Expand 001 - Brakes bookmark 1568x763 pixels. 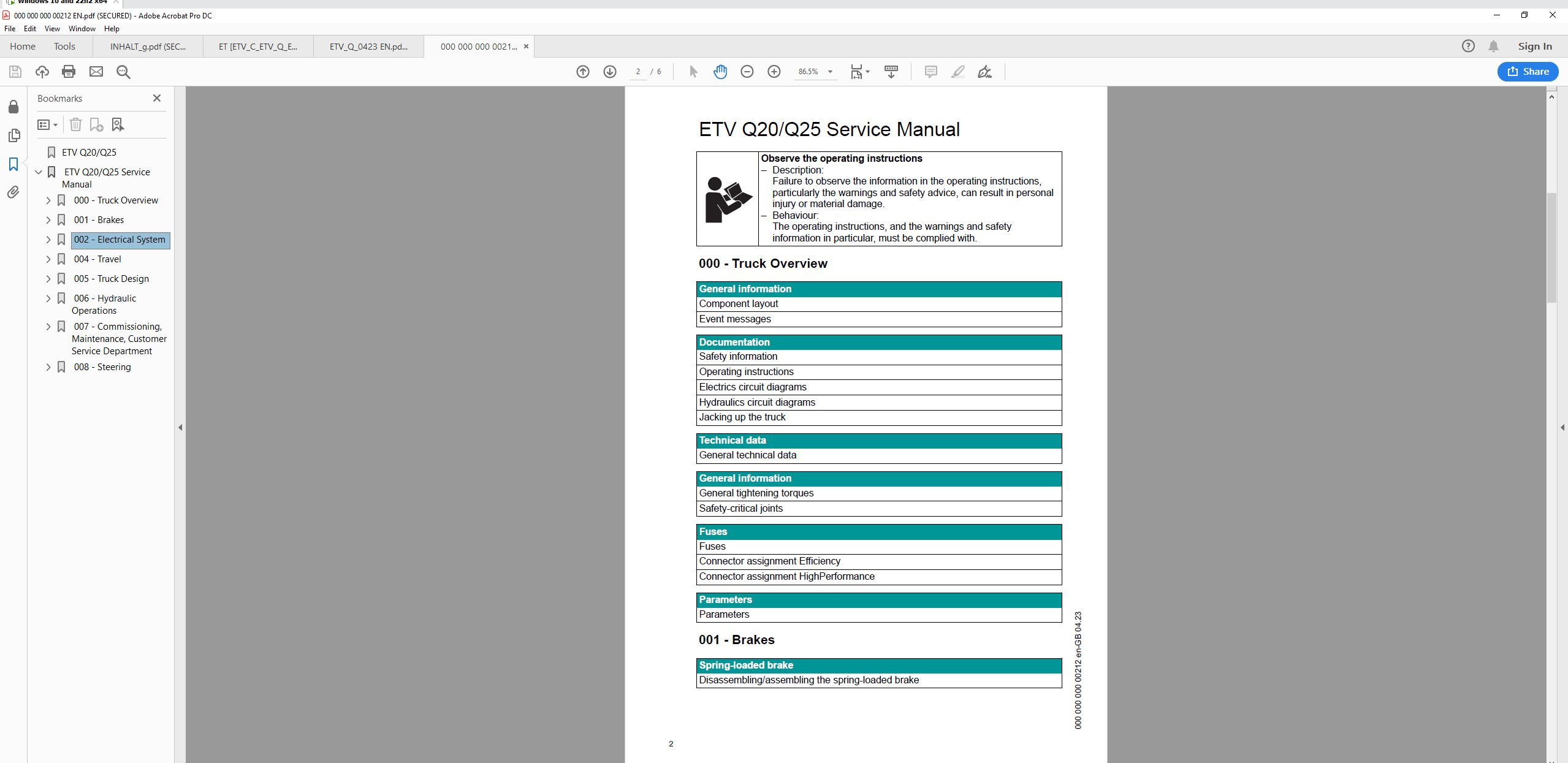pyautogui.click(x=48, y=220)
